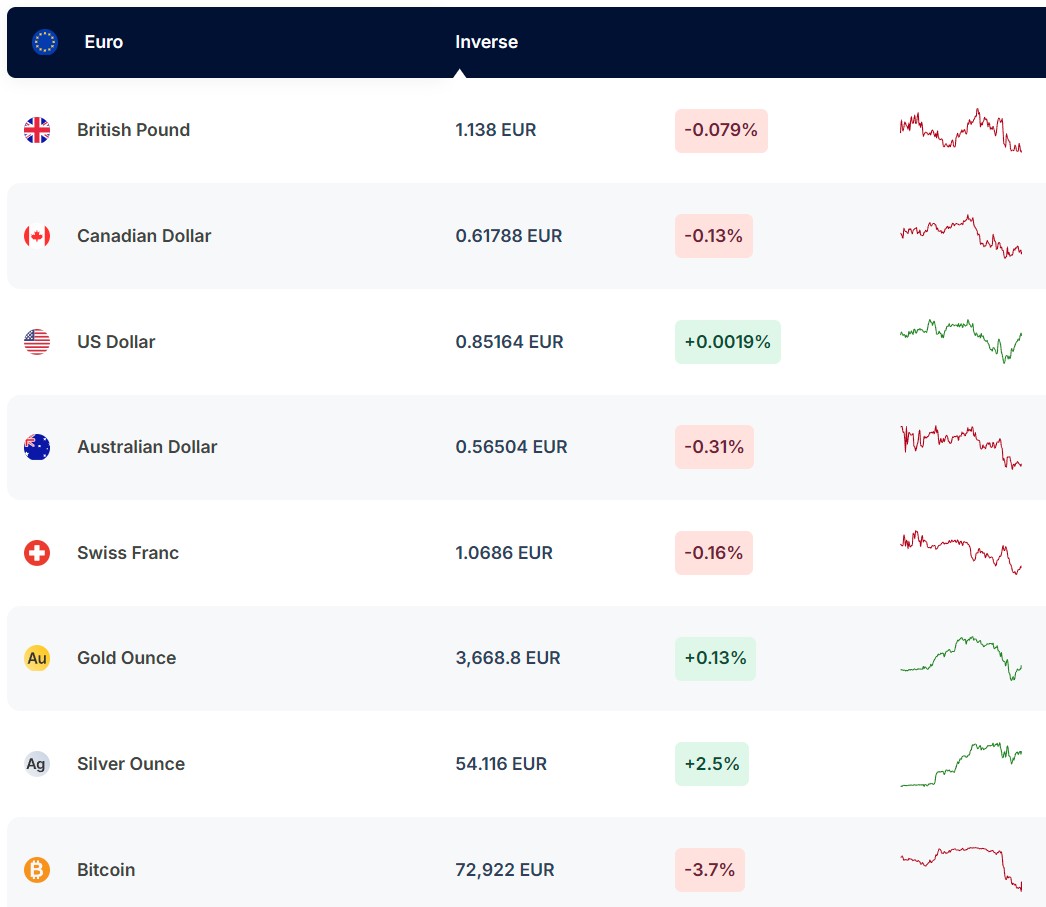
Task: Click the silver Ag icon
Action: point(37,764)
